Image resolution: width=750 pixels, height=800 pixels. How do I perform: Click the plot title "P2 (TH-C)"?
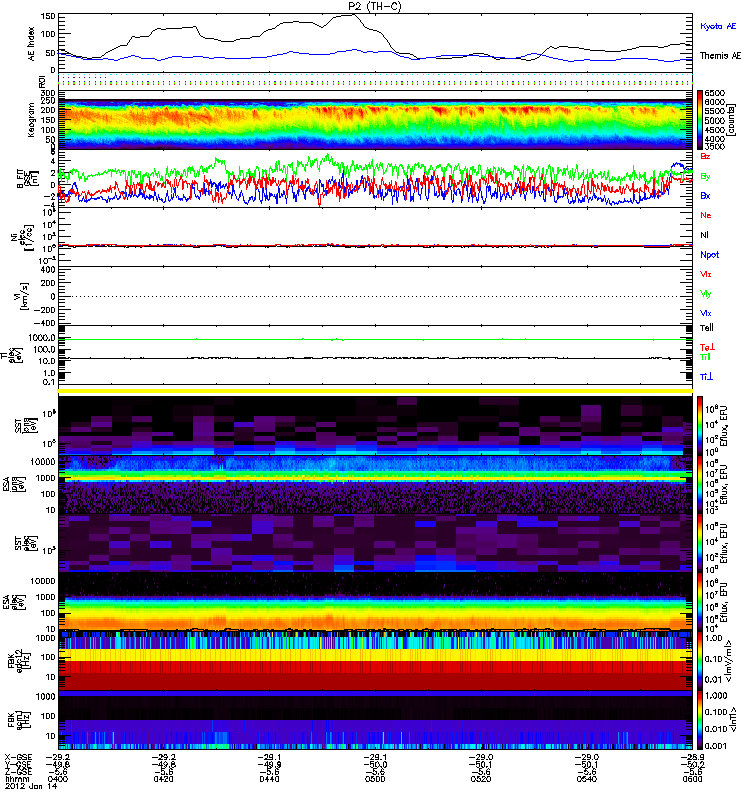375,6
